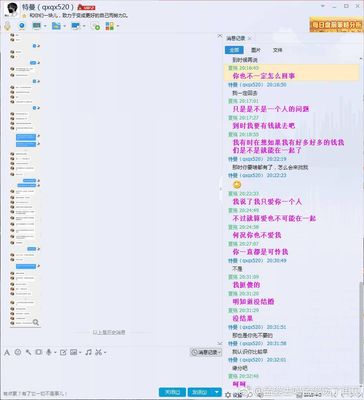Click the magic emoticon wand icon
The height and width of the screenshot is (400, 364).
28,352
